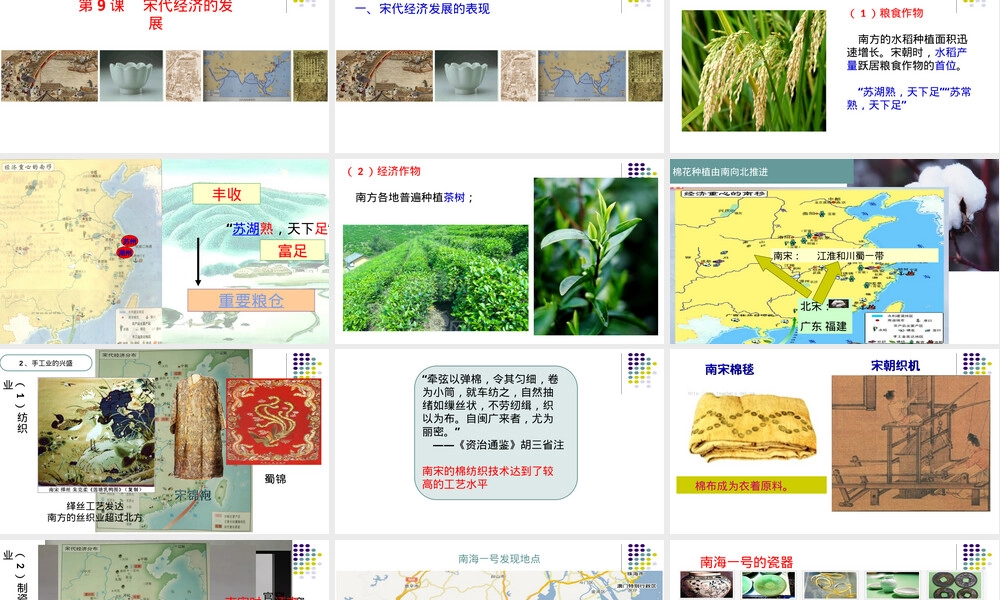Click the rice plant photo on the 粮食作物 slide
Viewport: 1000px width, 600px height.
point(754,71)
